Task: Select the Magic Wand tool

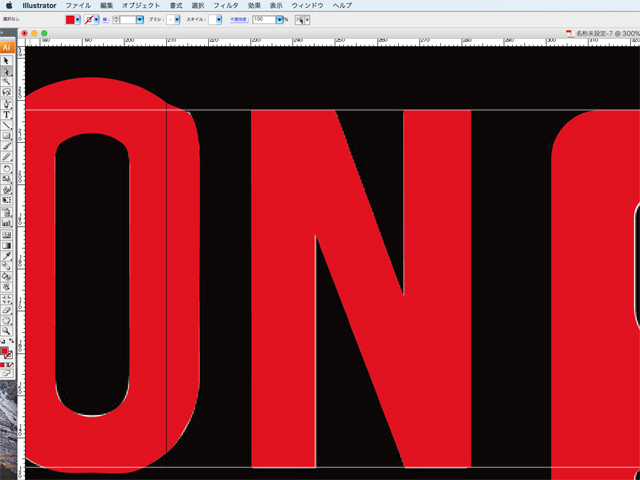Action: 7,82
